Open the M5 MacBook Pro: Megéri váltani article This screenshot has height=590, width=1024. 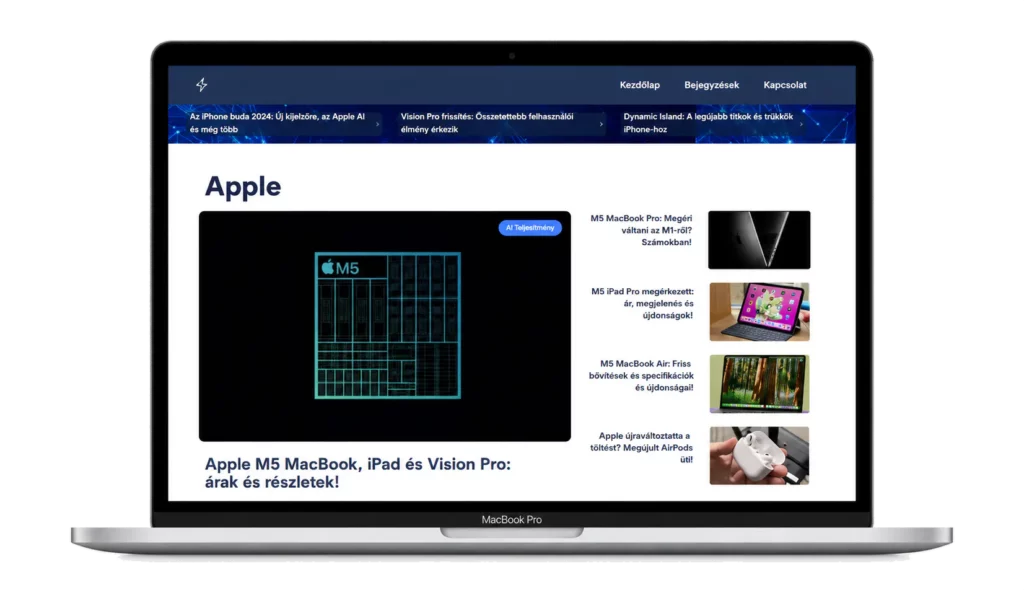point(641,230)
